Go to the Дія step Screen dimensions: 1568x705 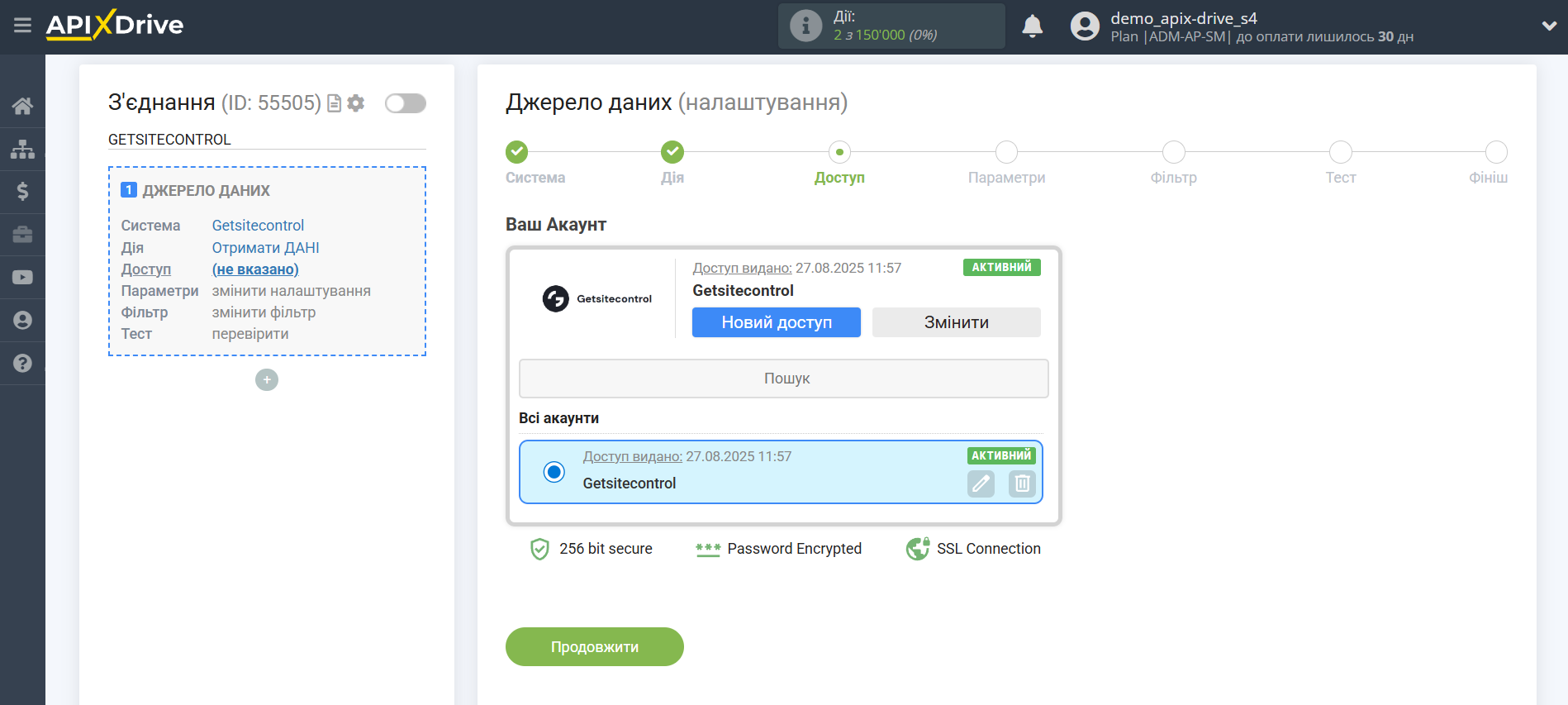pos(672,152)
